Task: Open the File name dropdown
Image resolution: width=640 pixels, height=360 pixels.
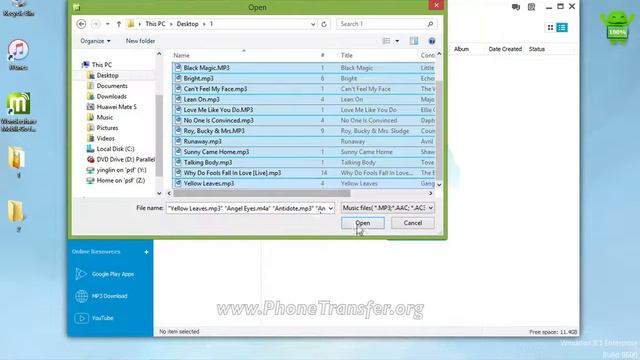Action: click(x=331, y=208)
